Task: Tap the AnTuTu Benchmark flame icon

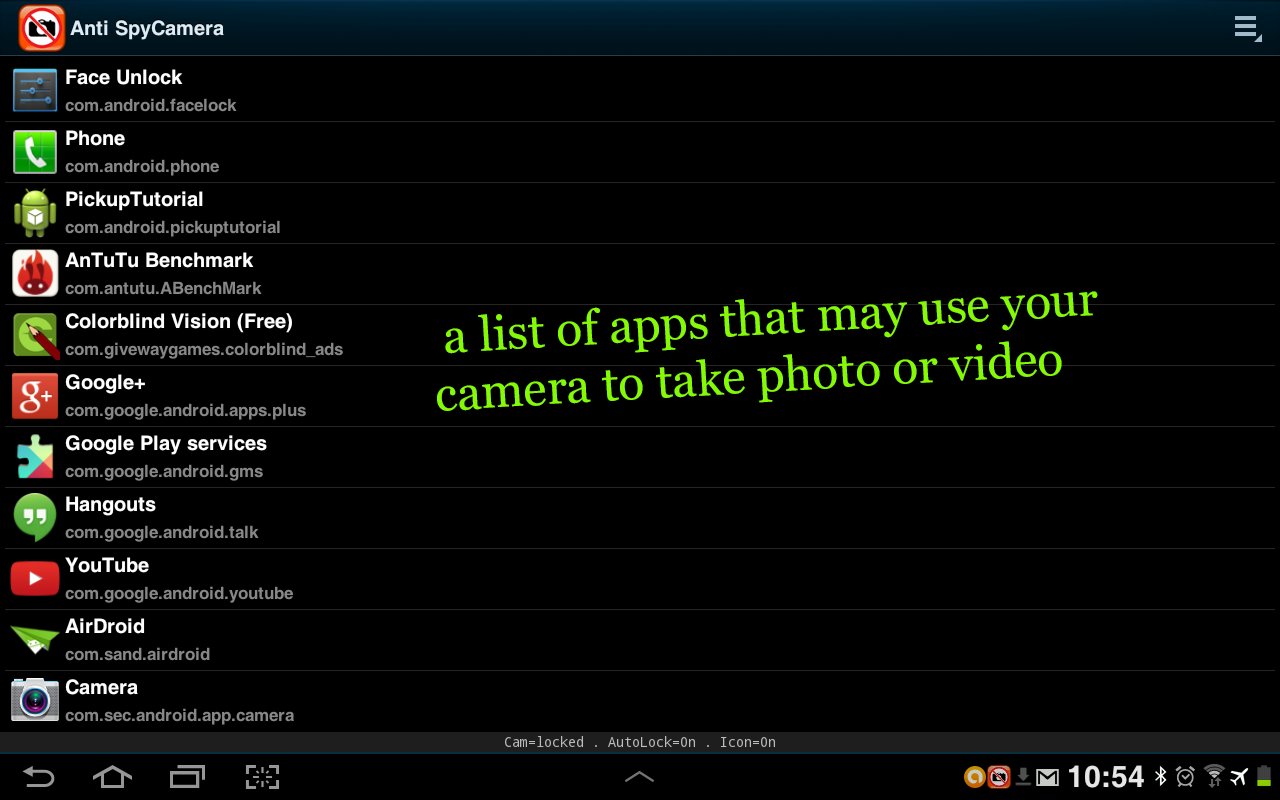Action: click(35, 274)
